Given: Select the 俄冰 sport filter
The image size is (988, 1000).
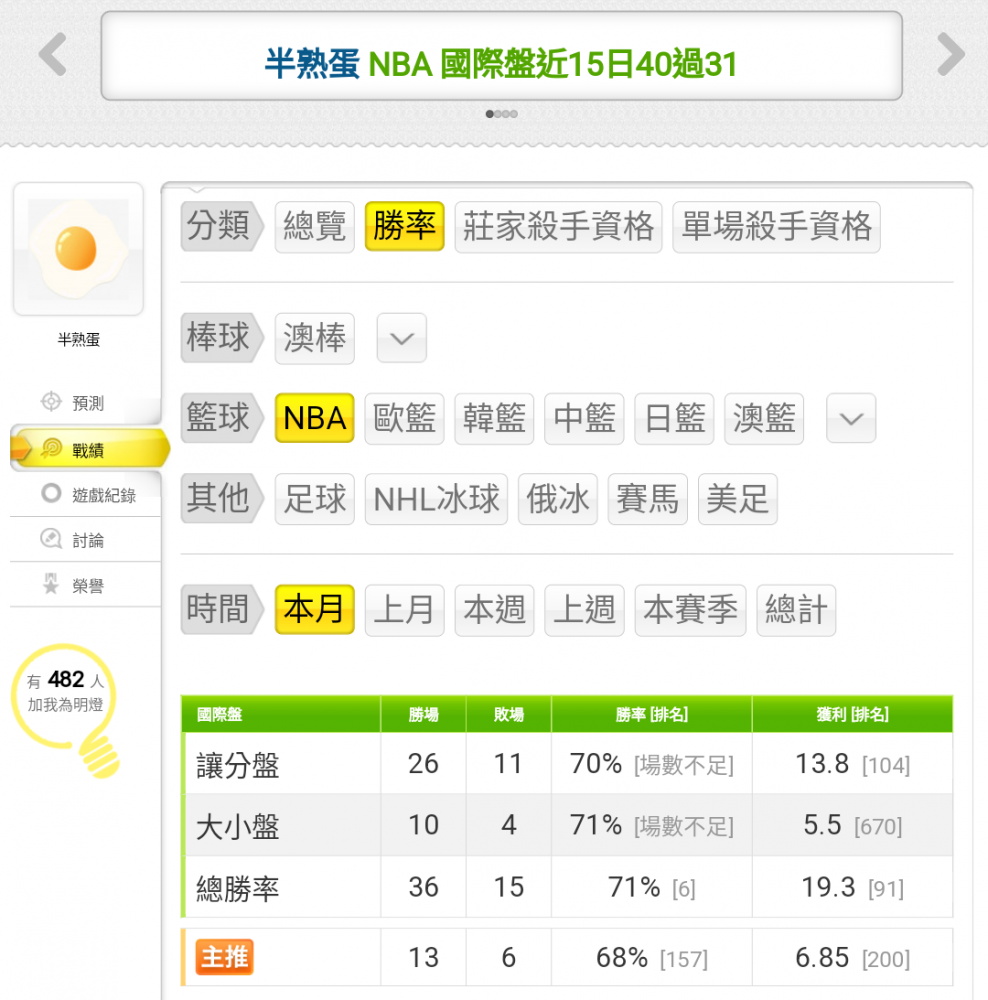Looking at the screenshot, I should pyautogui.click(x=558, y=499).
